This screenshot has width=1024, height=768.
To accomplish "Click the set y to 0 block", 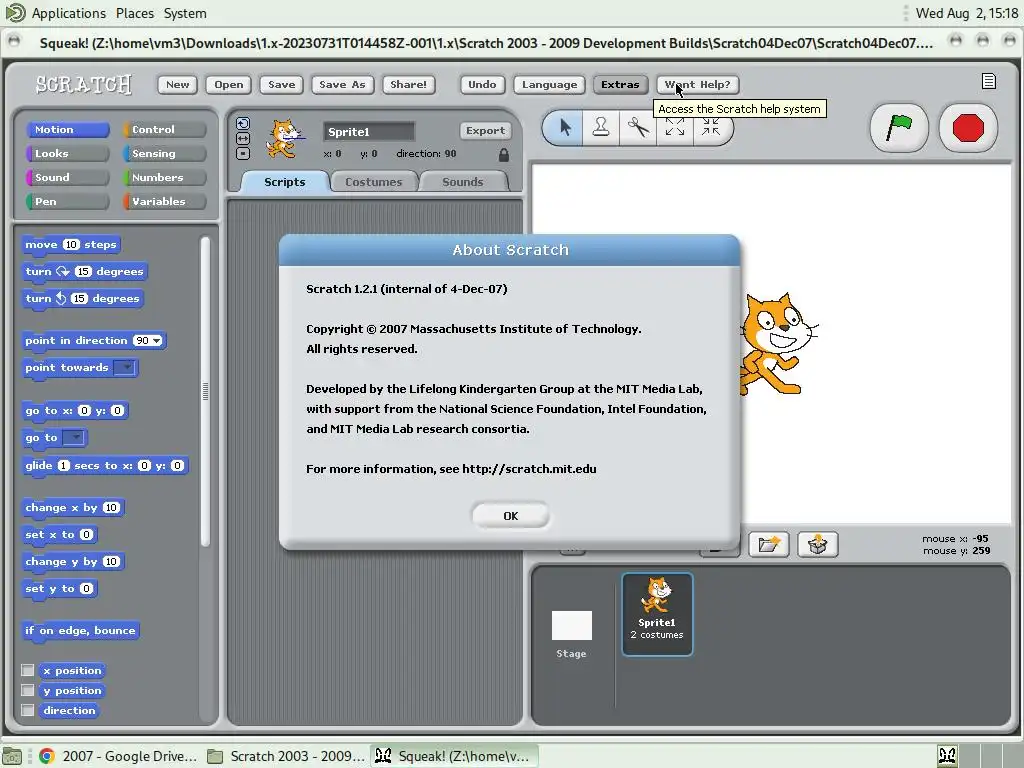I will pos(59,588).
